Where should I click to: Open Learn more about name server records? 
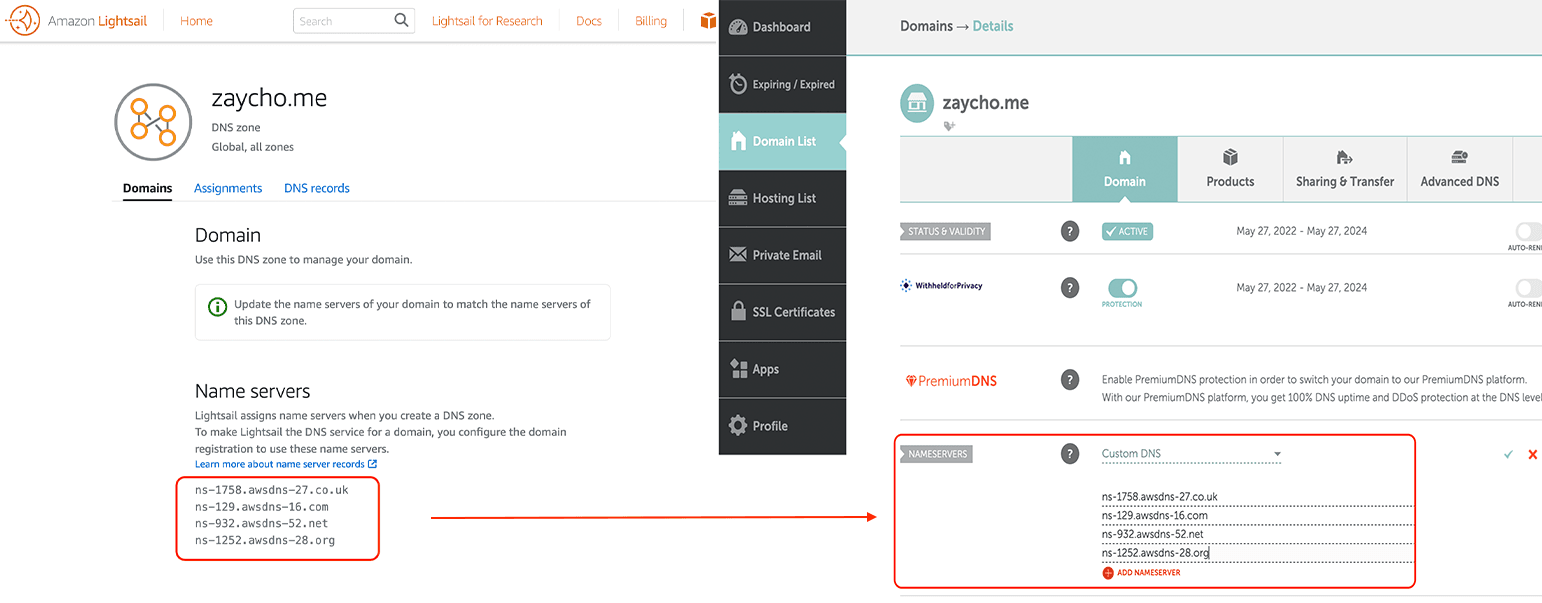(x=286, y=464)
